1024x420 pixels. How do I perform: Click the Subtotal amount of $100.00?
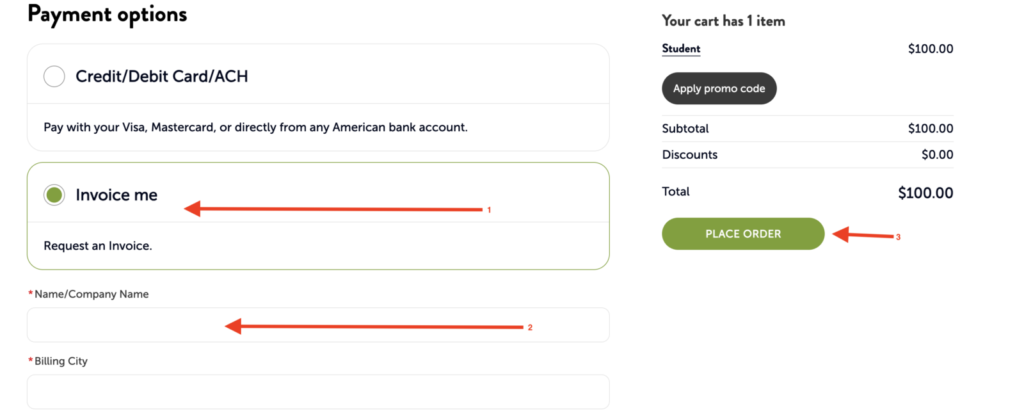[x=930, y=129]
